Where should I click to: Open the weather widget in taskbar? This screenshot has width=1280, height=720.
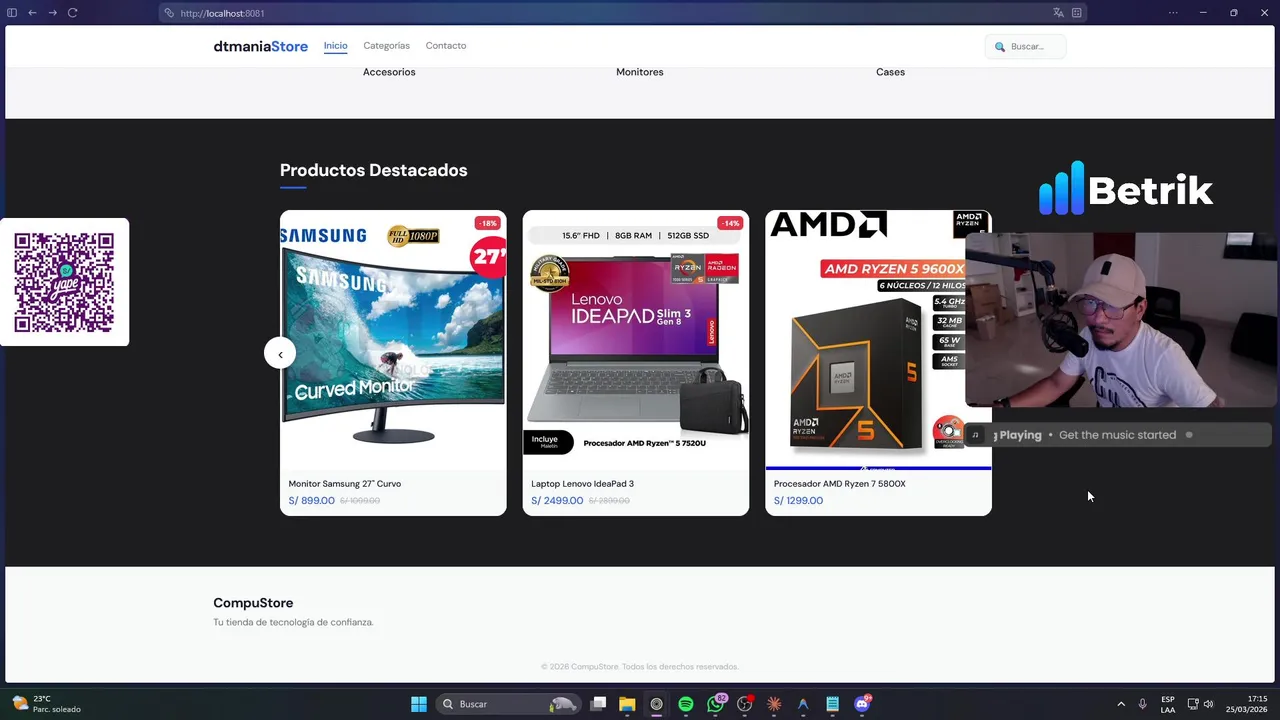45,704
